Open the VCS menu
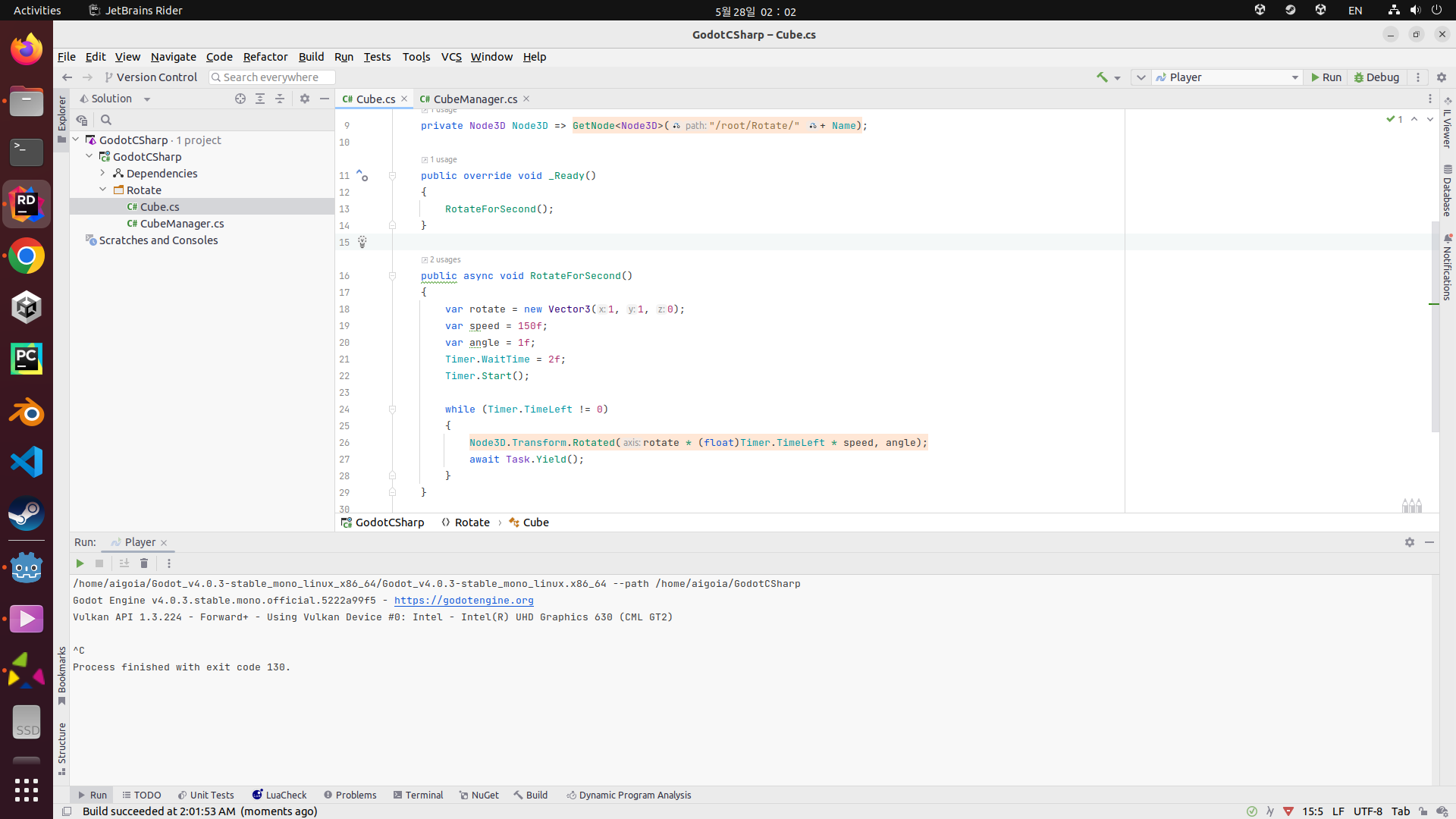The width and height of the screenshot is (1456, 819). click(x=451, y=57)
